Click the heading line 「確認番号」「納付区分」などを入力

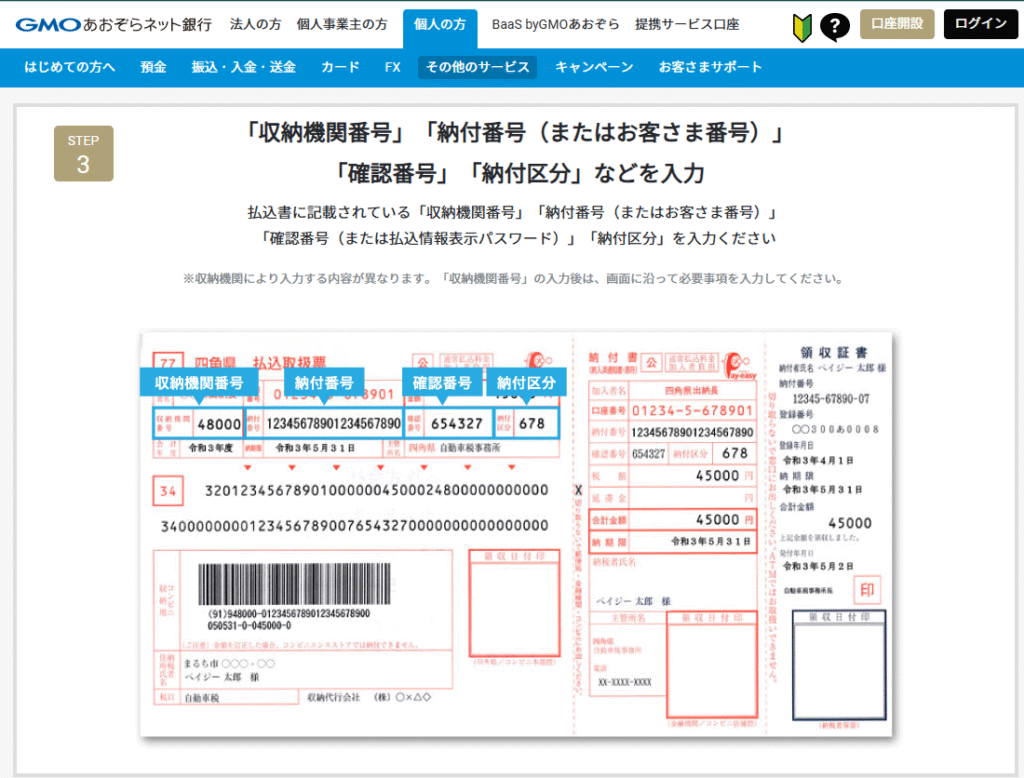point(519,174)
